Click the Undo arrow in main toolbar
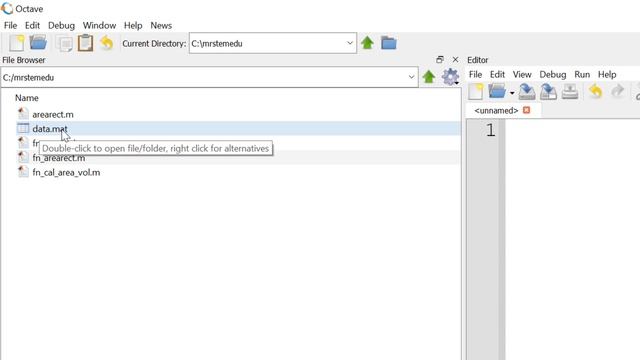640x360 pixels. click(x=107, y=43)
